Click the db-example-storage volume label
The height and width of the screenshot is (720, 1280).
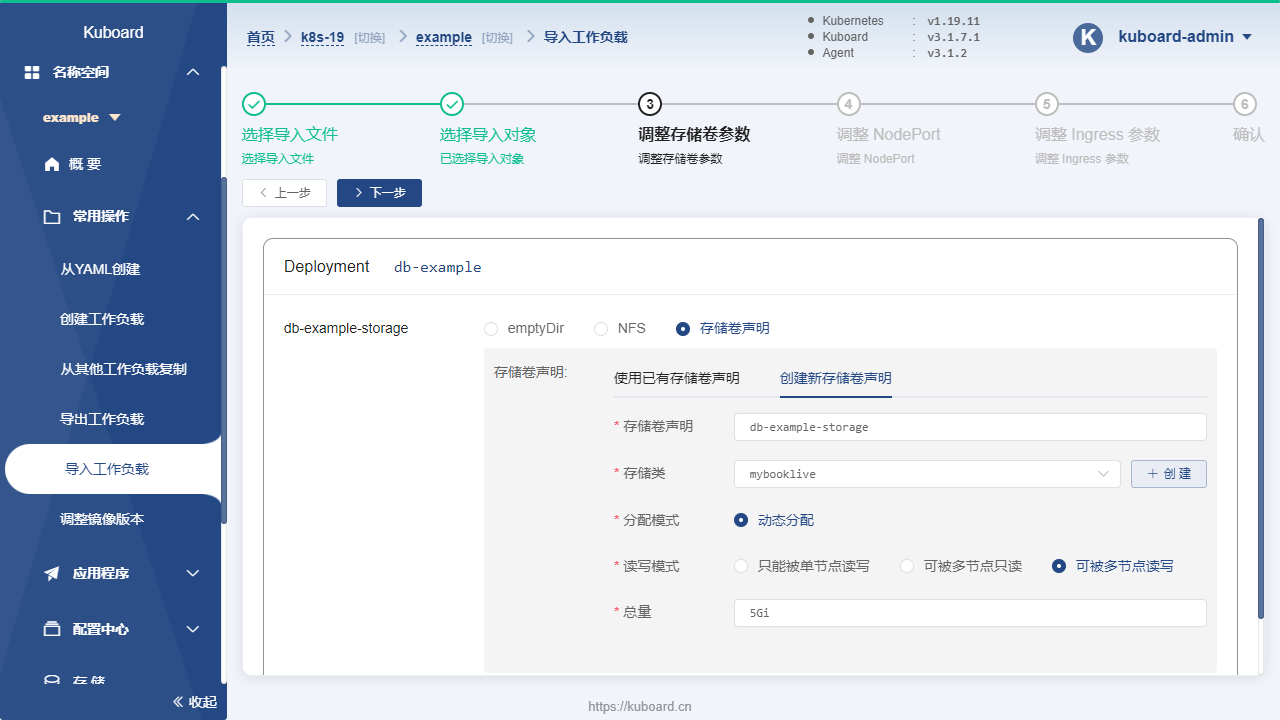click(346, 328)
